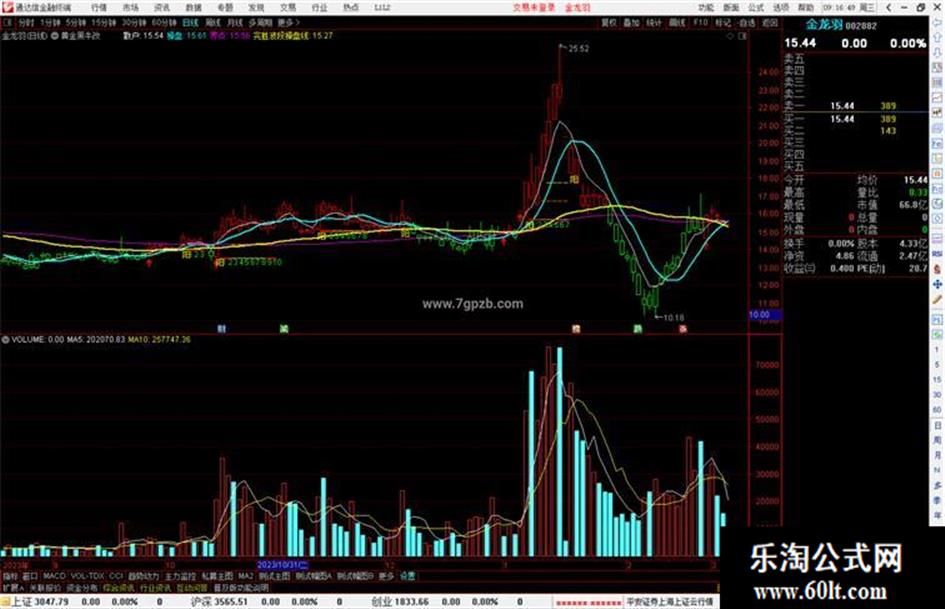Screen dimensions: 945x609
Task: Select the VOL-TDX indicator tab
Action: click(87, 576)
